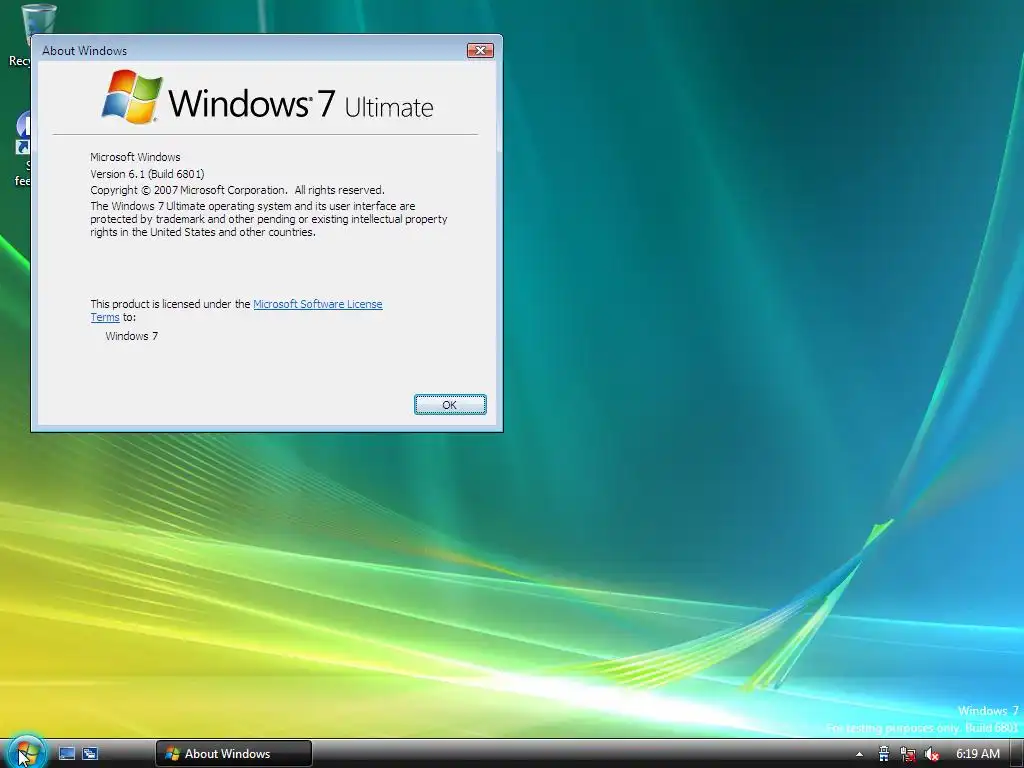1024x768 pixels.
Task: Click the 'Version 6.1 (Build 6801)' text
Action: point(147,174)
